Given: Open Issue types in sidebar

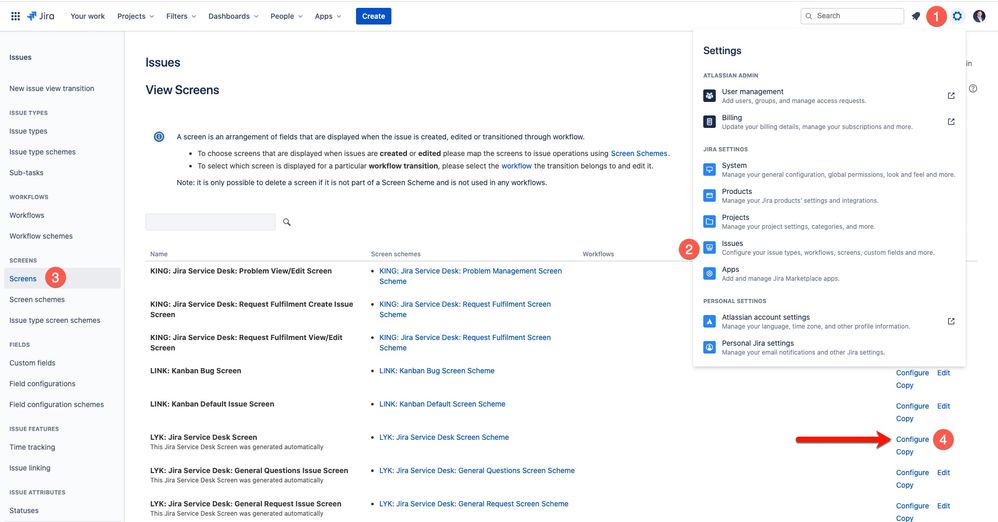Looking at the screenshot, I should coord(28,131).
